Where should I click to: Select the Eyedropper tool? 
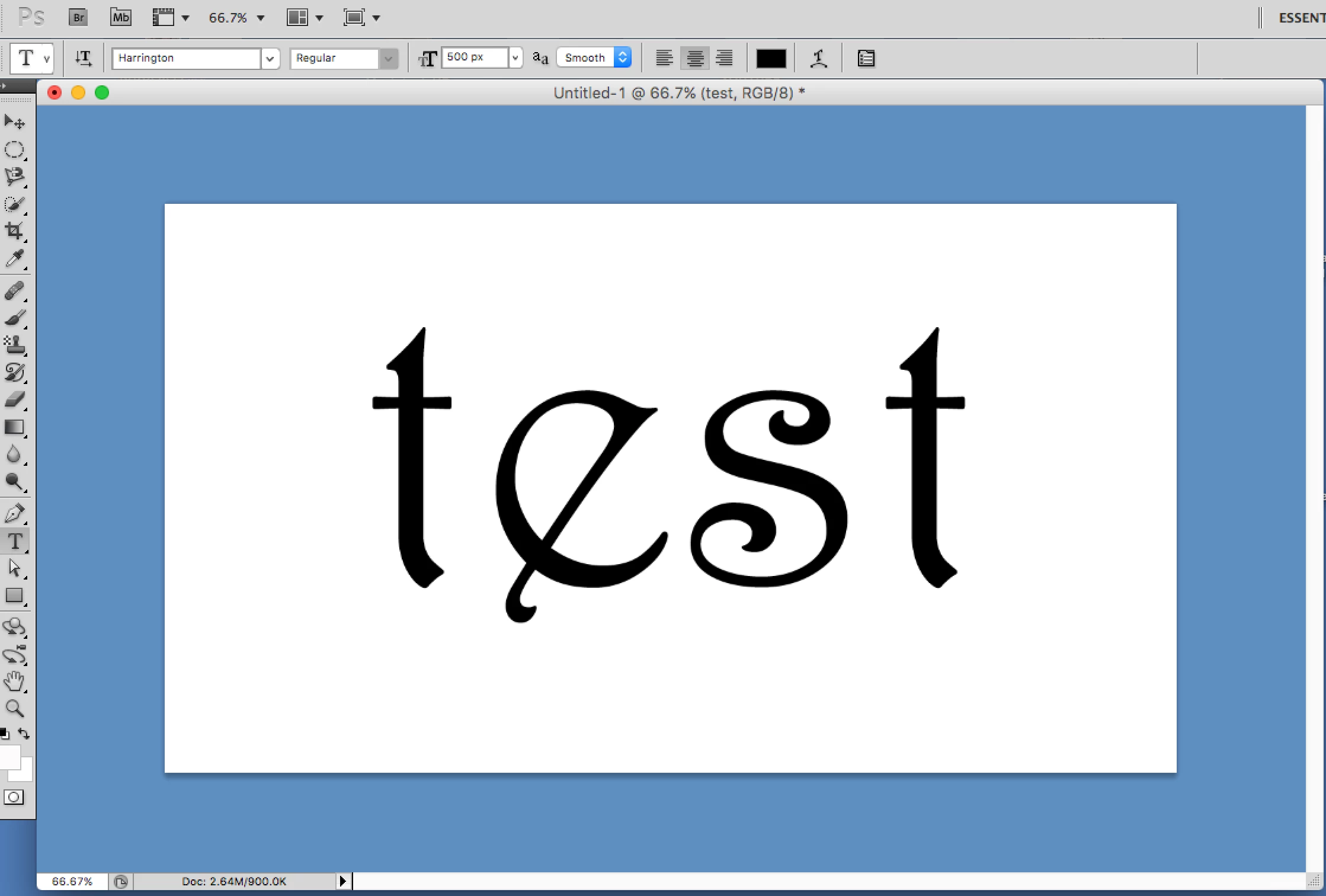click(x=14, y=258)
